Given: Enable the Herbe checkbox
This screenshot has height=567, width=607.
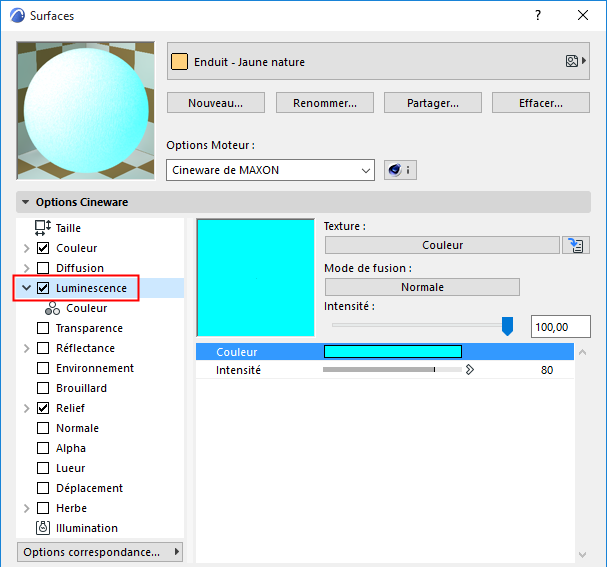Looking at the screenshot, I should click(x=43, y=508).
